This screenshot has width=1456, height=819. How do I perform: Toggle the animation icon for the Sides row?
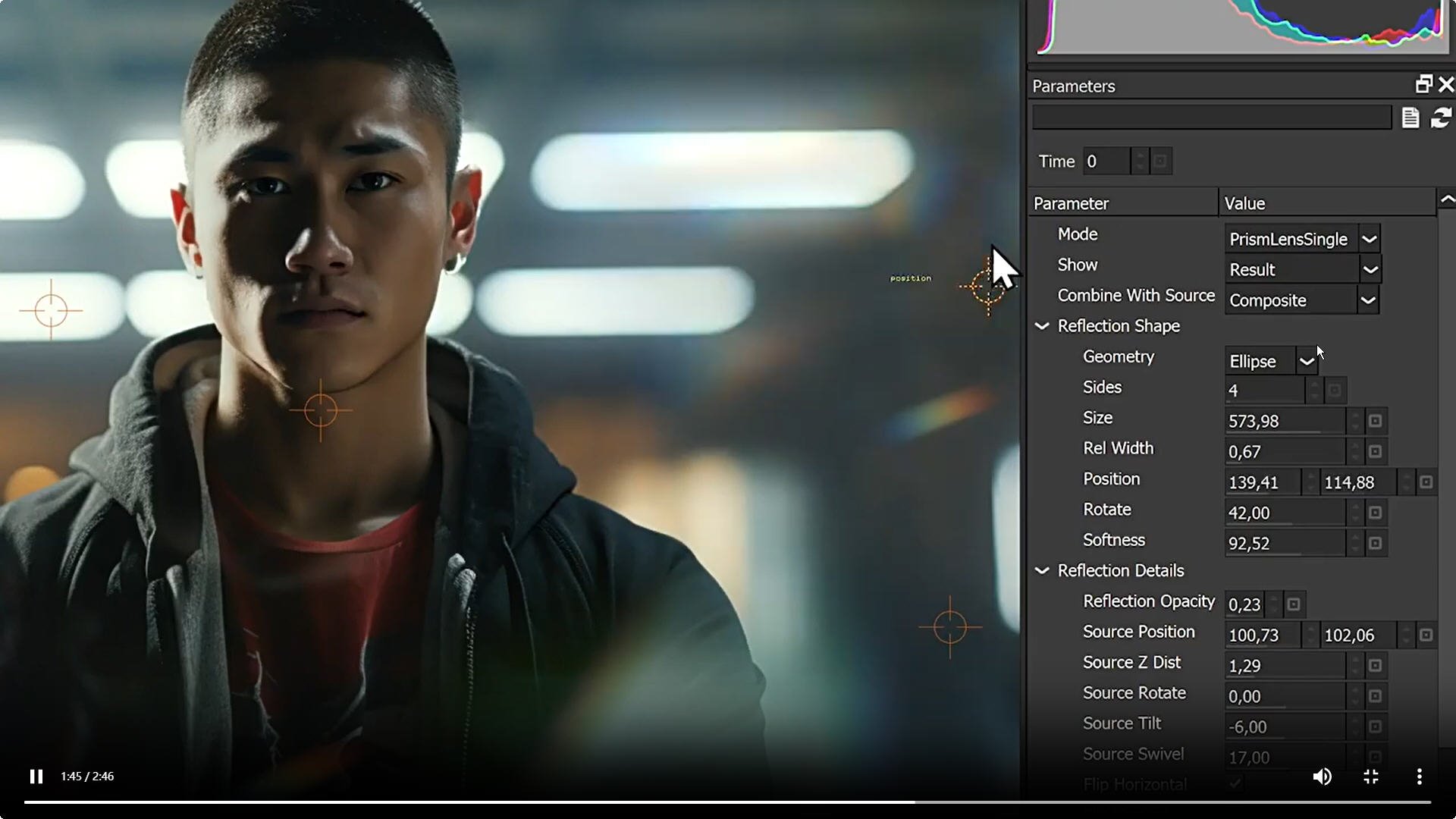click(1335, 391)
